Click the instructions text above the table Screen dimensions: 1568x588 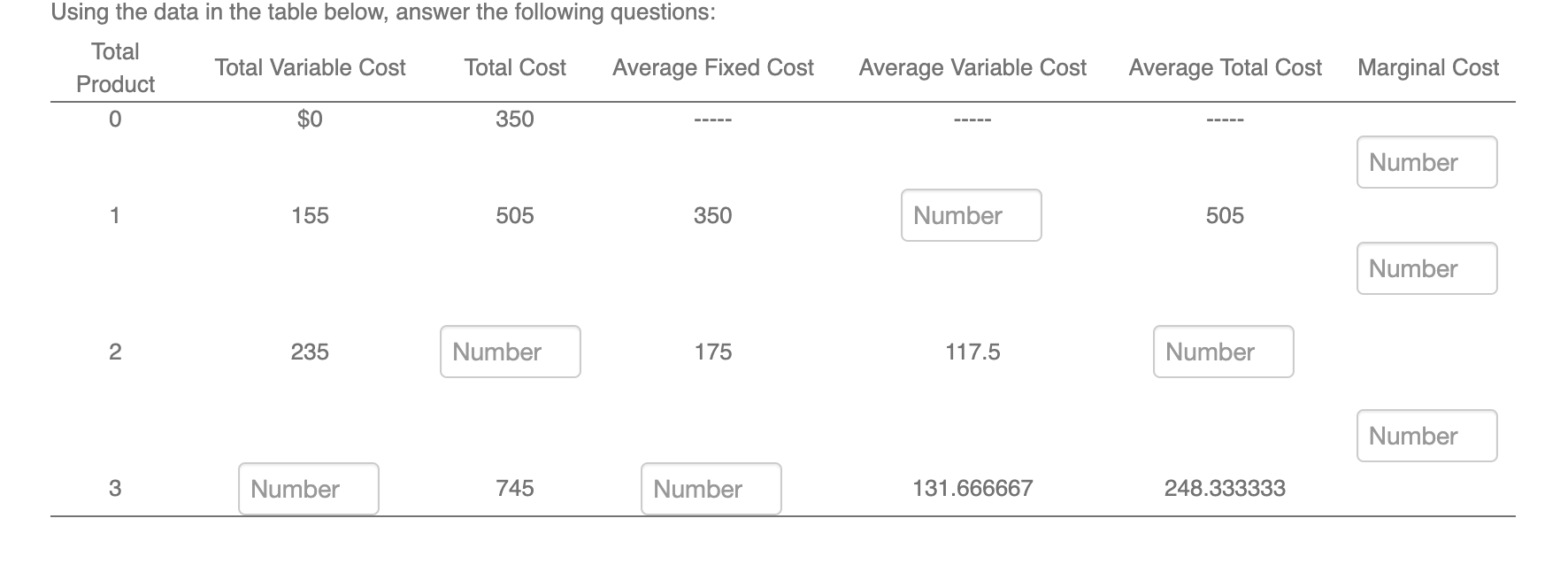pyautogui.click(x=384, y=12)
